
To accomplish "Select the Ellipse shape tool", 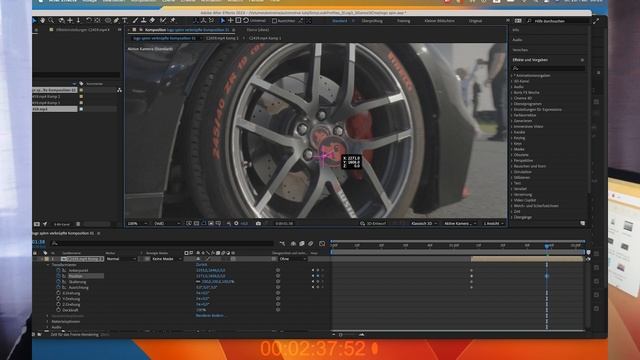I will pyautogui.click(x=108, y=20).
